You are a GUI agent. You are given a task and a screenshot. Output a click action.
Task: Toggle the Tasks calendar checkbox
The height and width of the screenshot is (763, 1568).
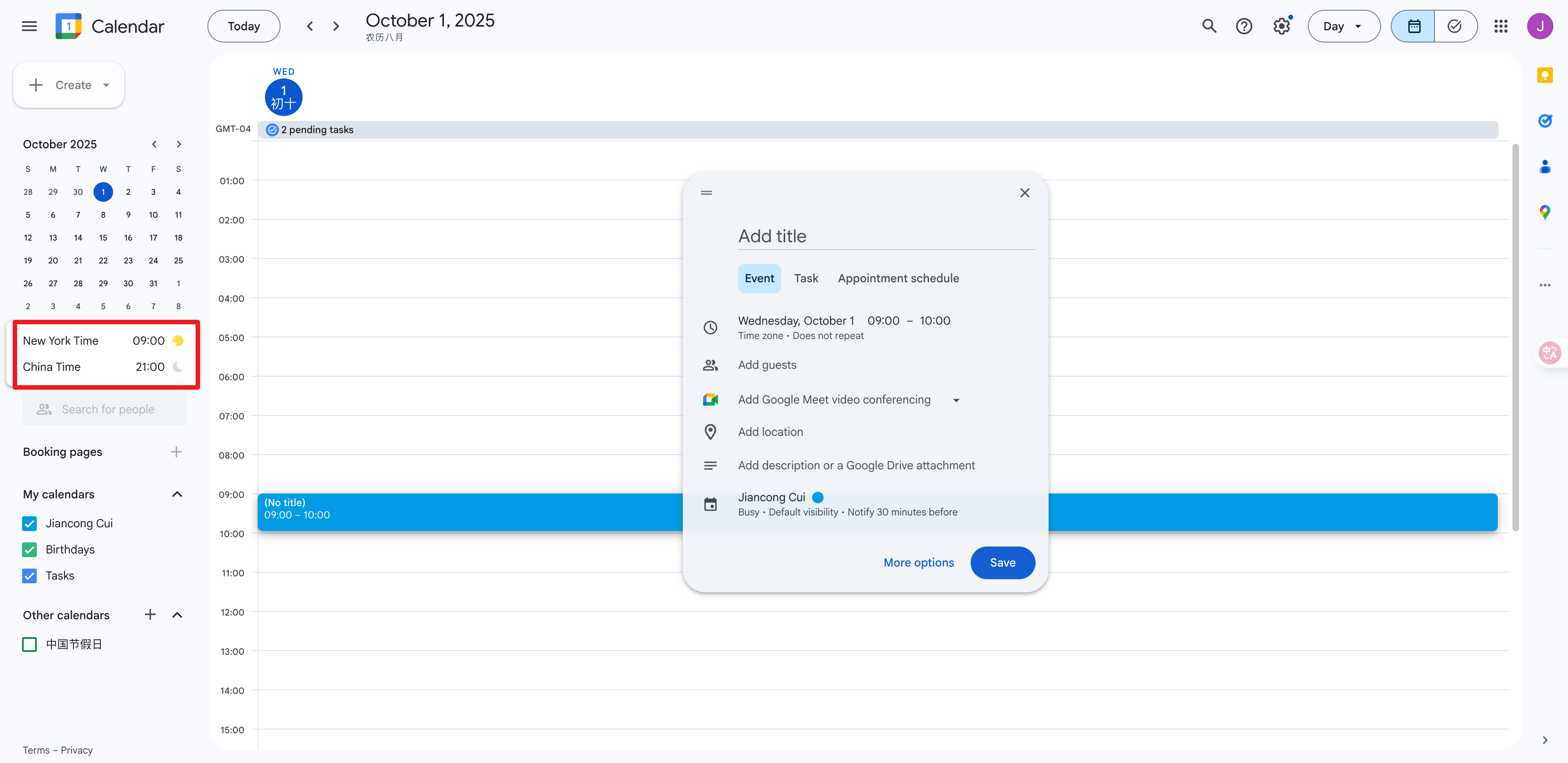[29, 576]
